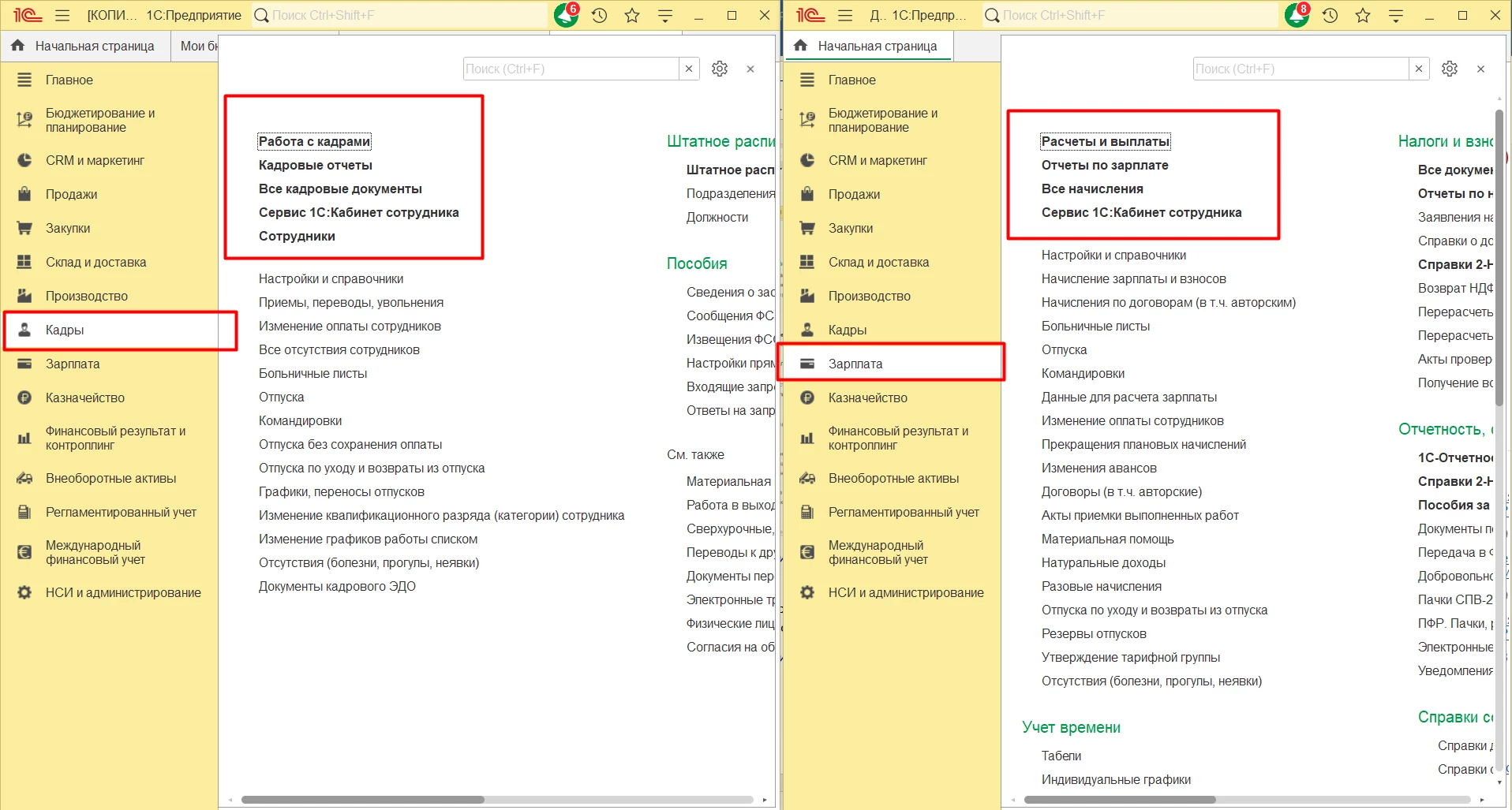Viewport: 1512px width, 810px height.
Task: Open notifications bell in right window
Action: pos(1297,15)
